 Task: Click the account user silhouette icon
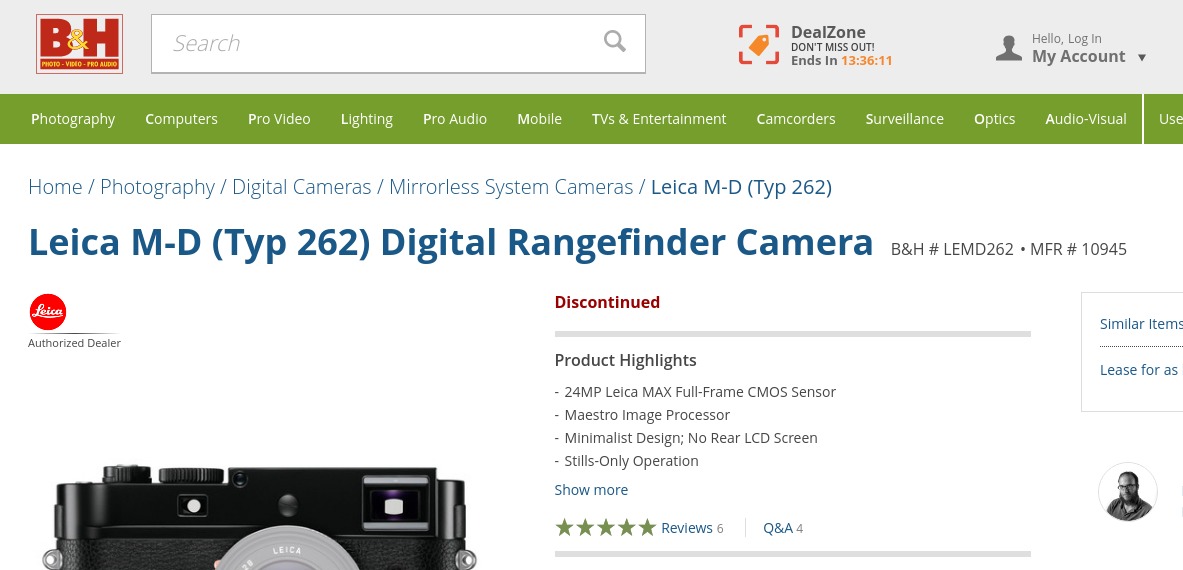1009,48
